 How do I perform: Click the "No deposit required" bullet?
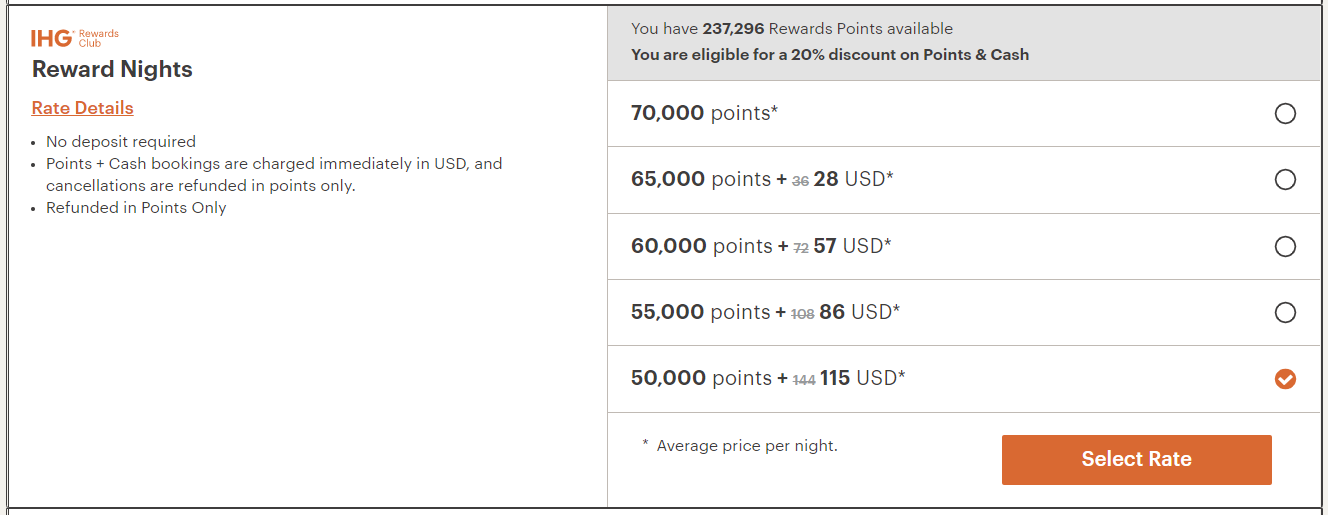click(x=121, y=142)
